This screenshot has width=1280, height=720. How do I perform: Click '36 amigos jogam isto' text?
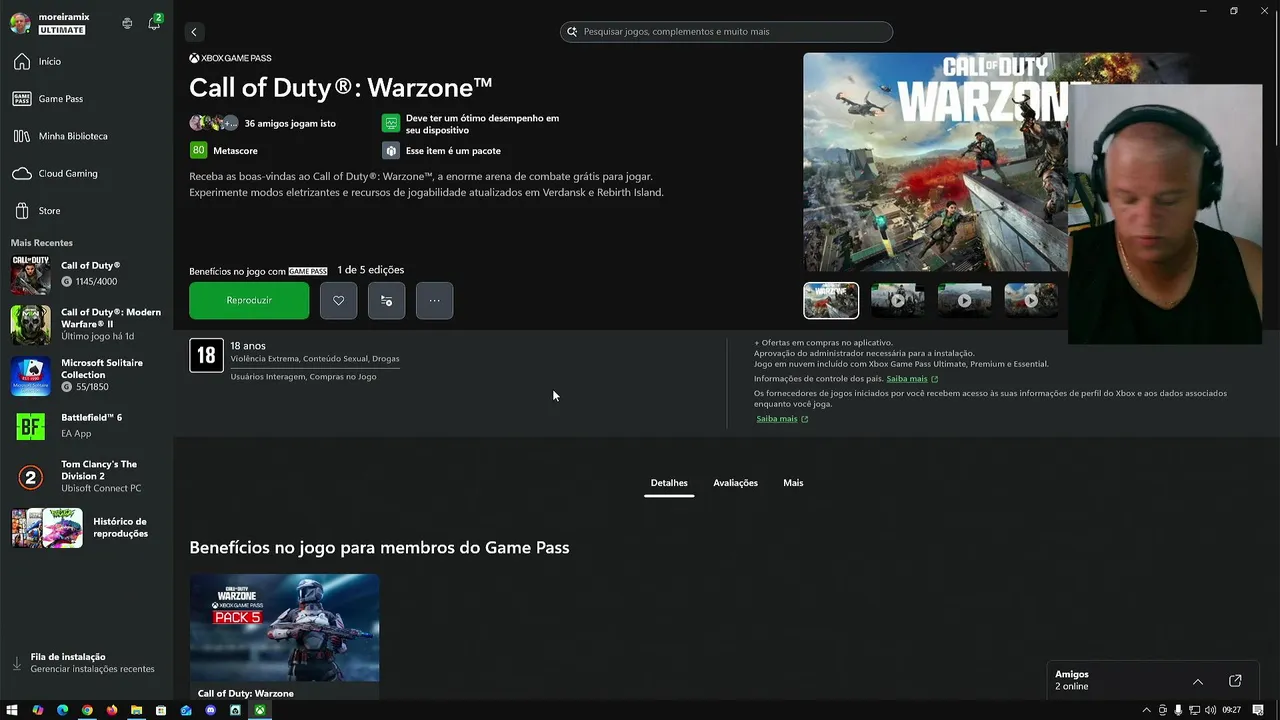(290, 123)
